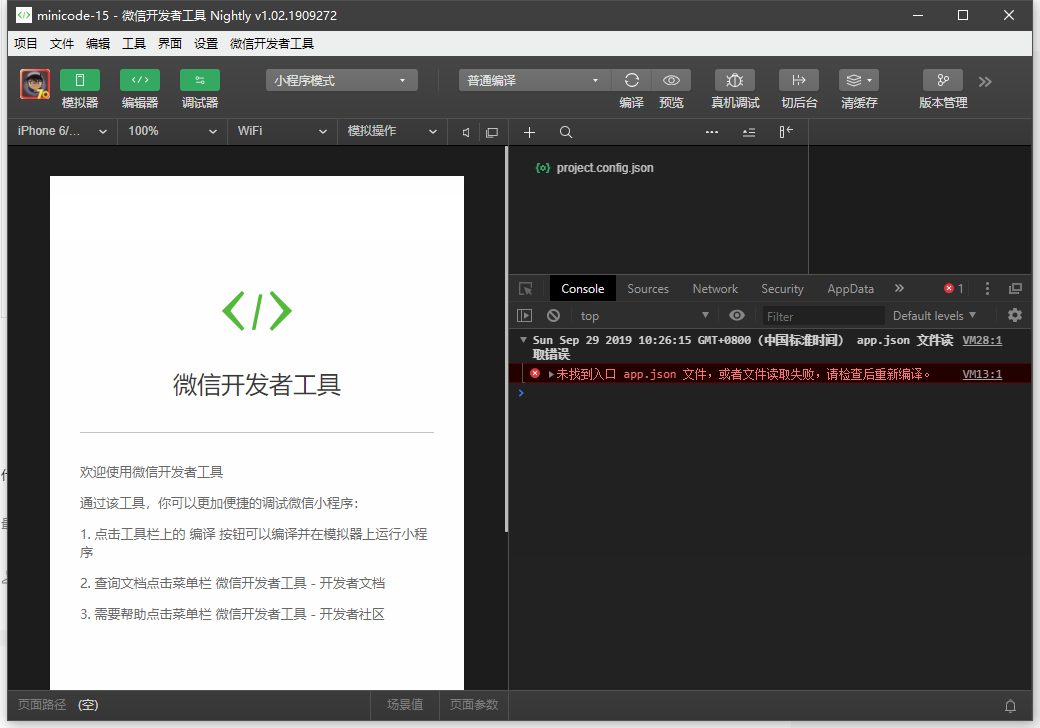Show more devtools tabs
Screen dimensions: 1040x728
(x=899, y=288)
